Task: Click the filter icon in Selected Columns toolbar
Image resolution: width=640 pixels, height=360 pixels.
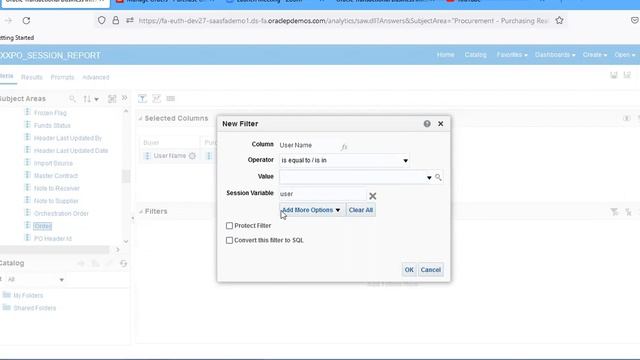Action: point(142,98)
